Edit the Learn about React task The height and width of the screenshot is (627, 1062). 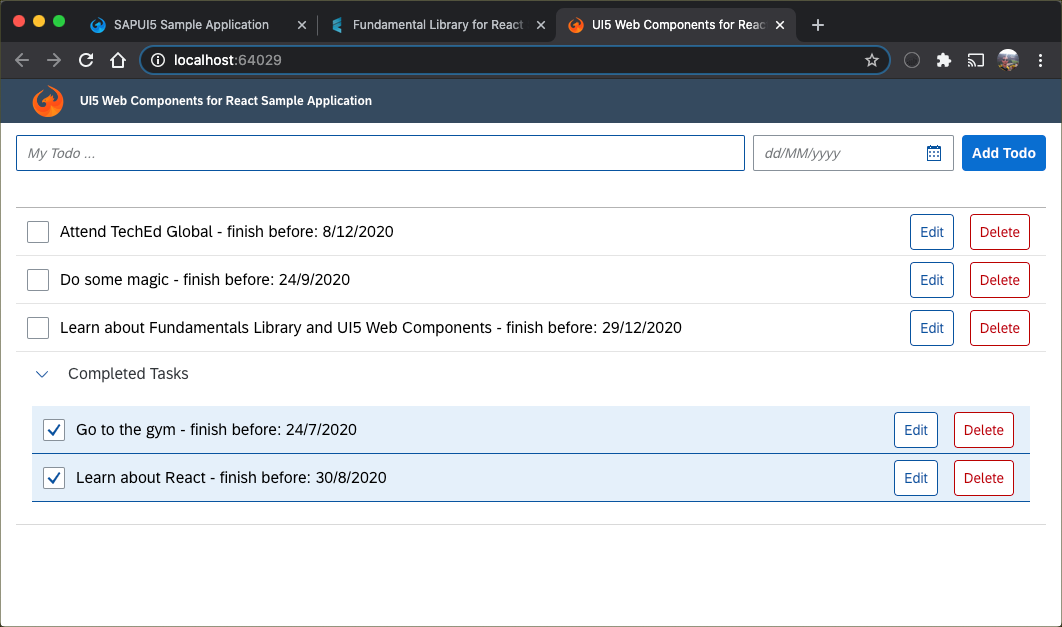(x=916, y=478)
